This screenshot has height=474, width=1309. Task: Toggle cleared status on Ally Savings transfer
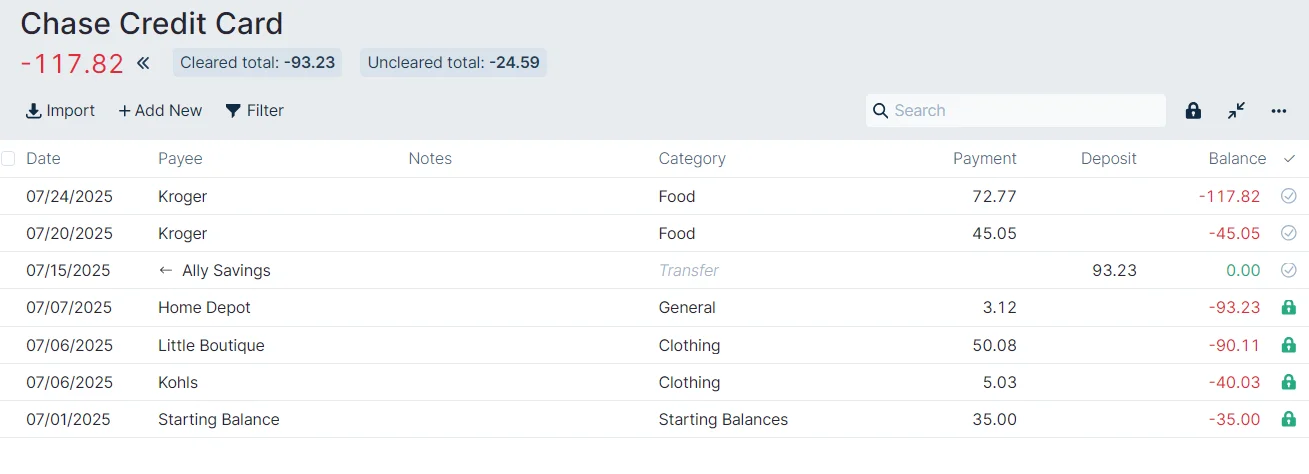tap(1289, 270)
